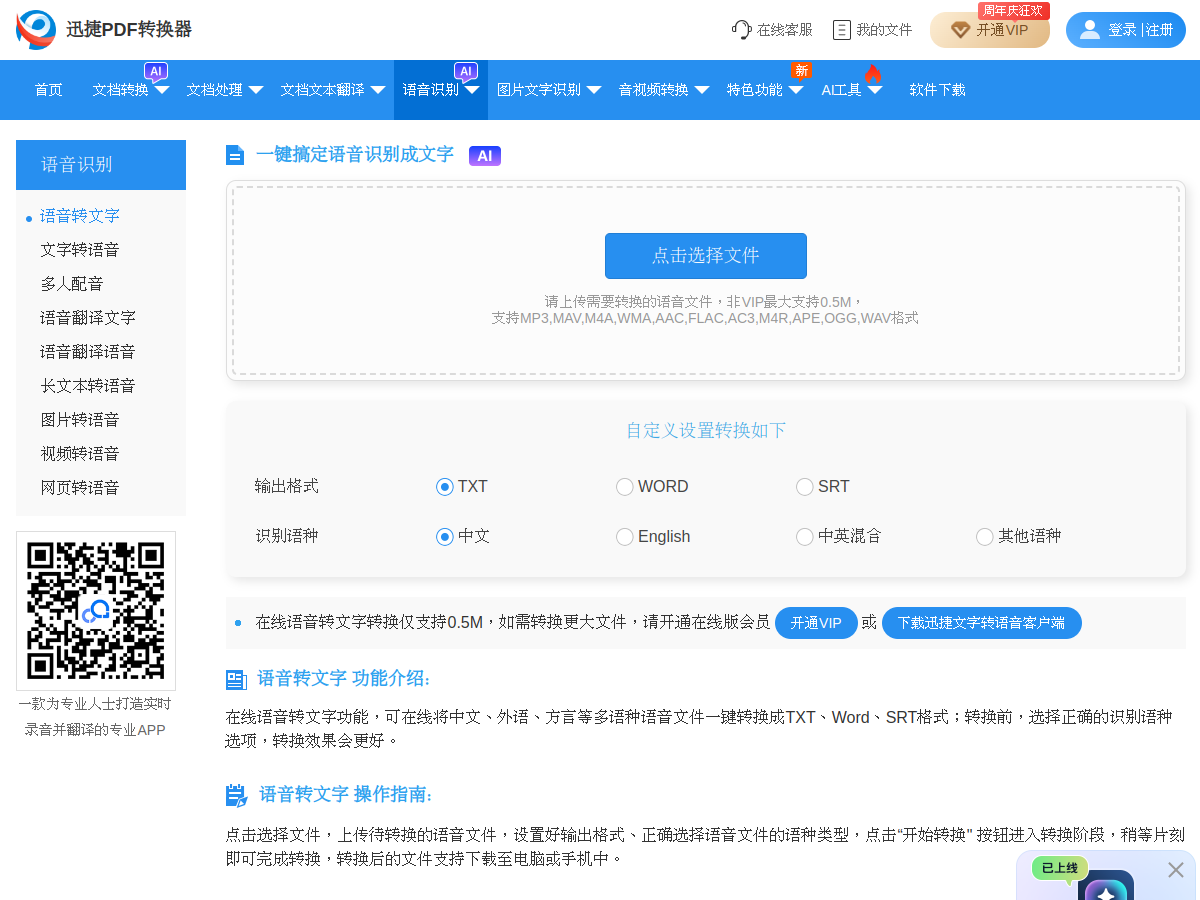The height and width of the screenshot is (900, 1200).
Task: Click the user avatar icon beside 登录
Action: click(x=1090, y=30)
